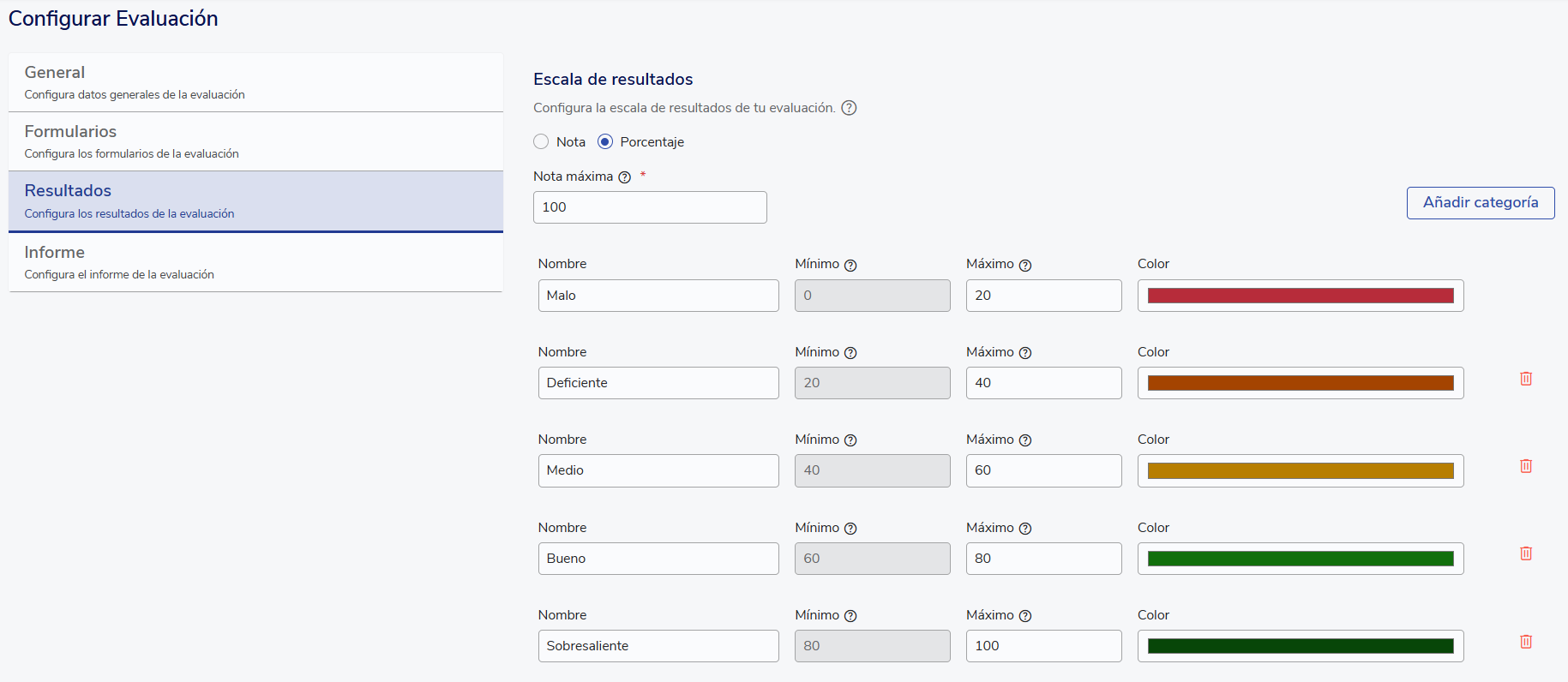Click the Añadir categoría button
Image resolution: width=1568 pixels, height=682 pixels.
[1480, 203]
